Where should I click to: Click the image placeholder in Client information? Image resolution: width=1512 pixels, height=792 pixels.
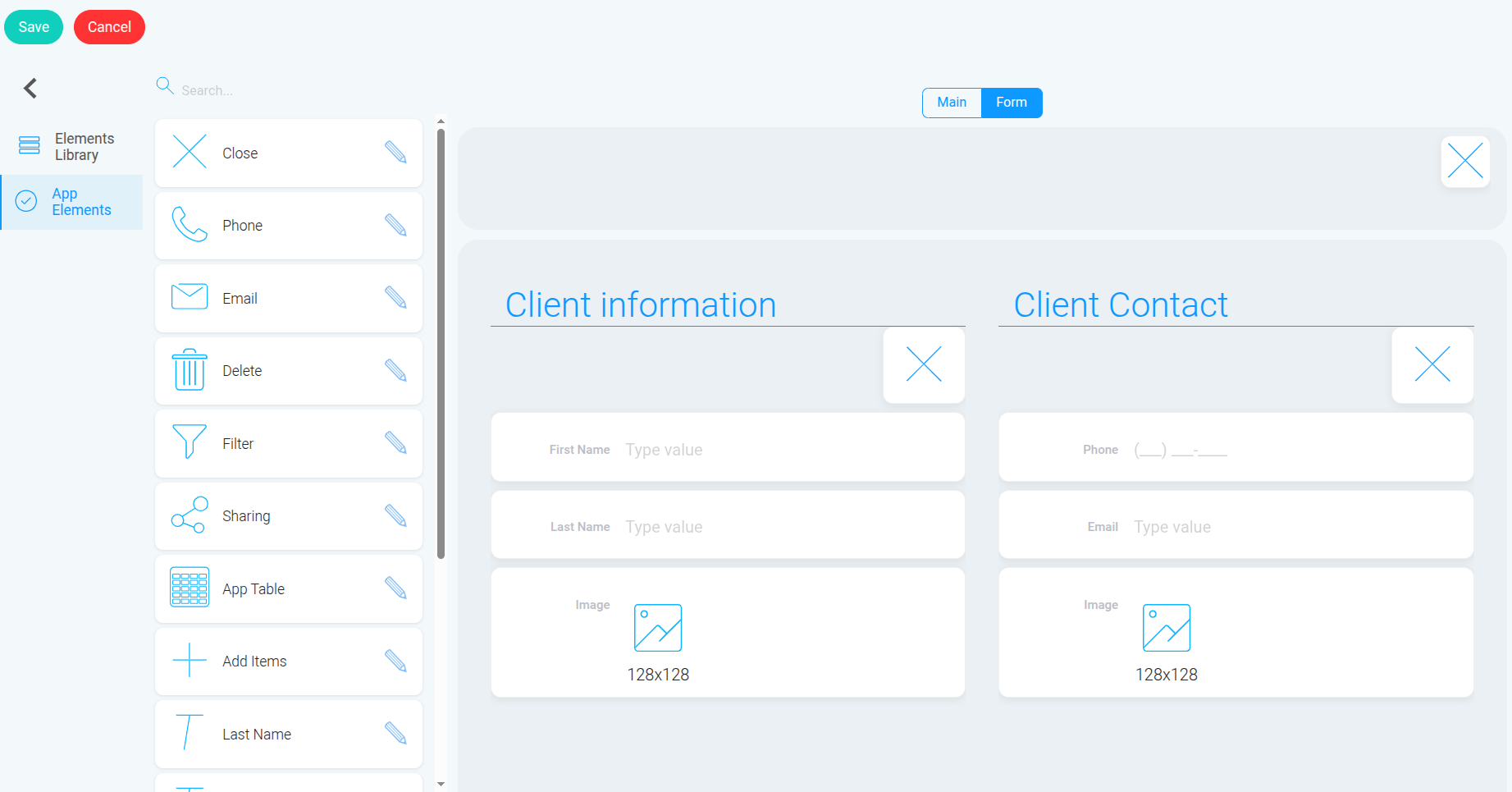point(658,628)
